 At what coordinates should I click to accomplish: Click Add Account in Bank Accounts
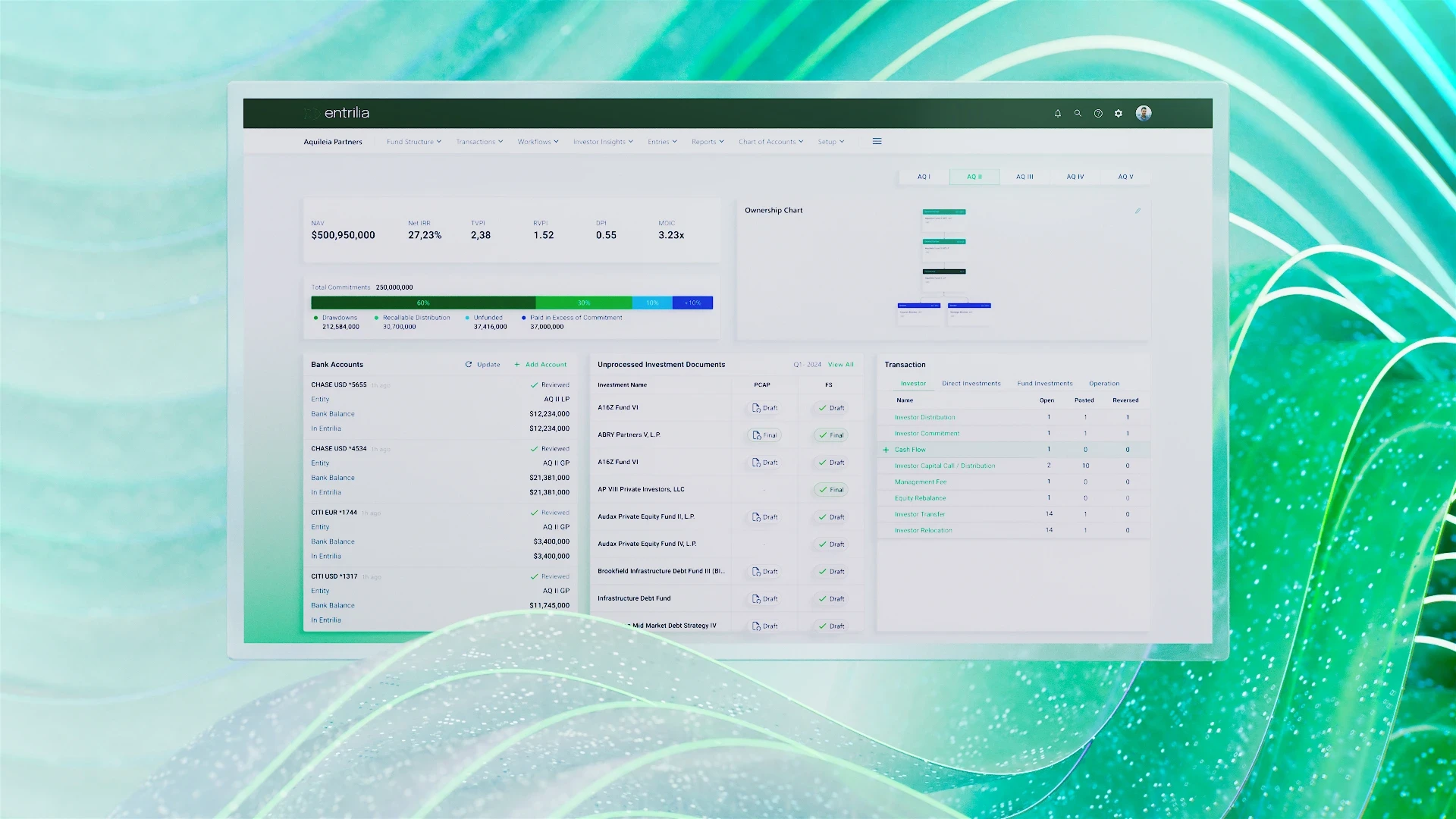pyautogui.click(x=541, y=365)
